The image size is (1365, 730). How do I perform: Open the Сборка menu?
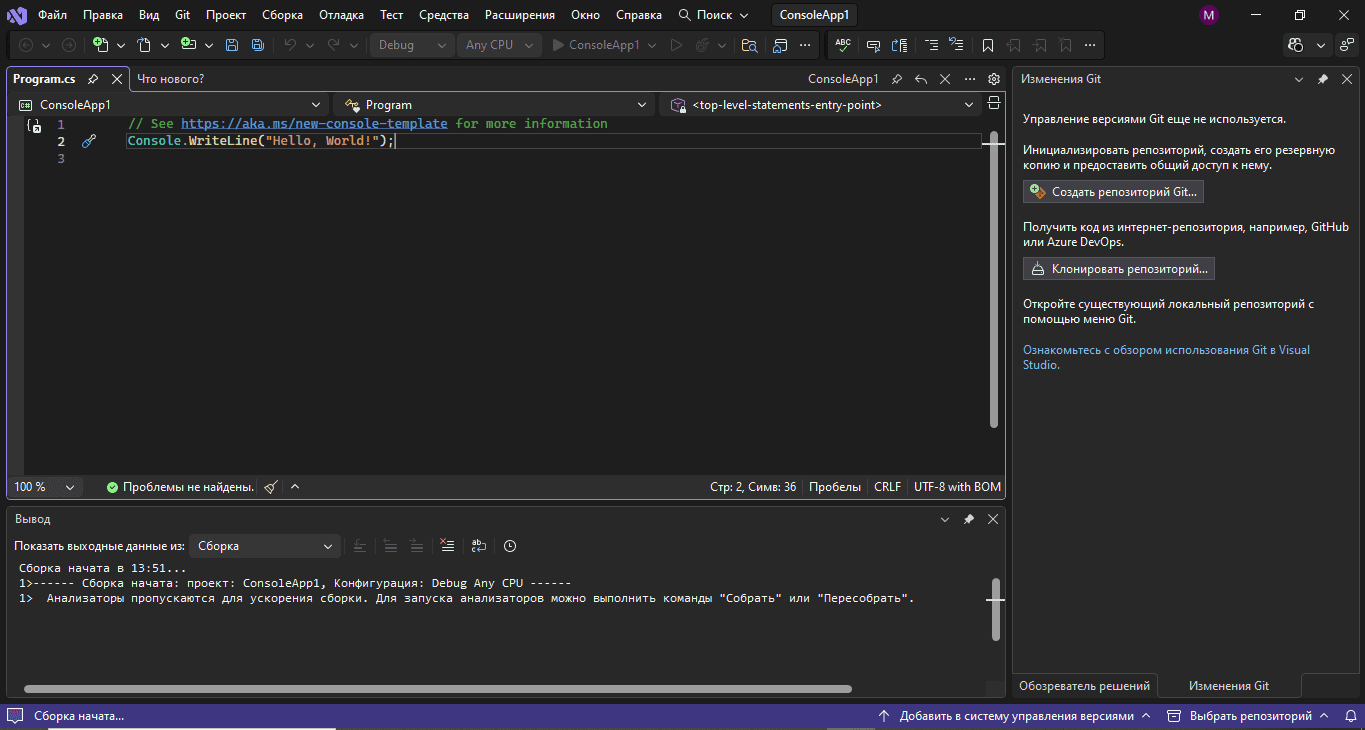282,15
